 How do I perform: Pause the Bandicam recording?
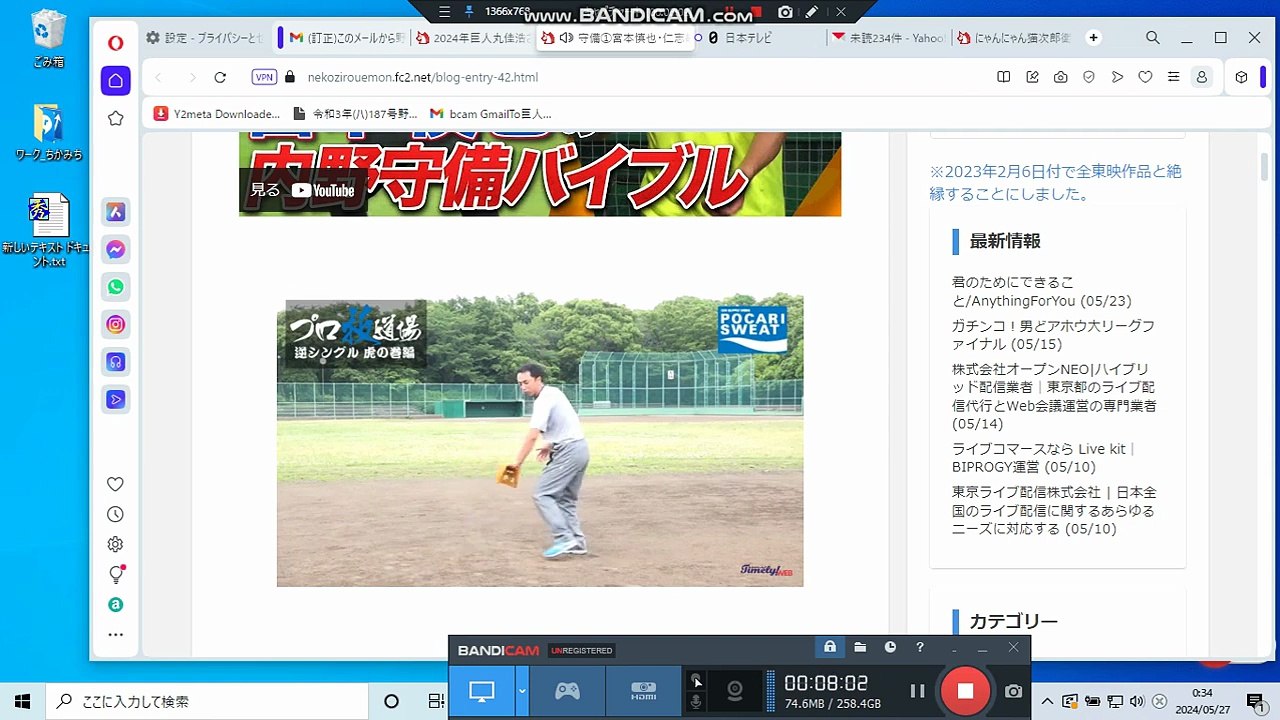[x=917, y=691]
